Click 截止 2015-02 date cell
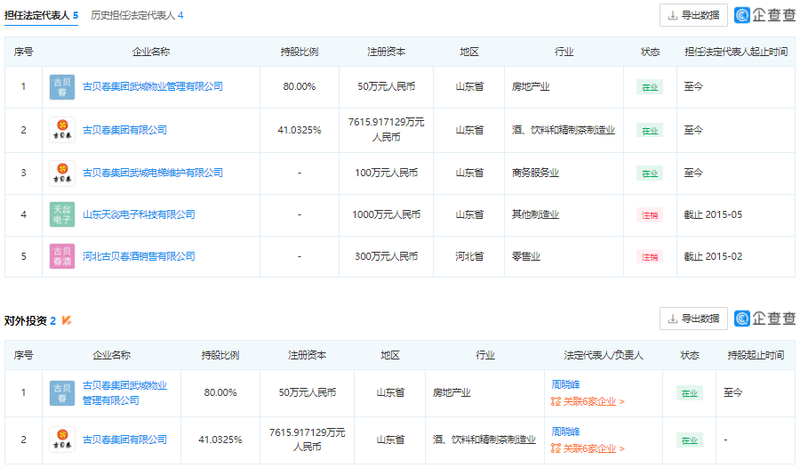Screen dimensions: 800x468 click(713, 257)
